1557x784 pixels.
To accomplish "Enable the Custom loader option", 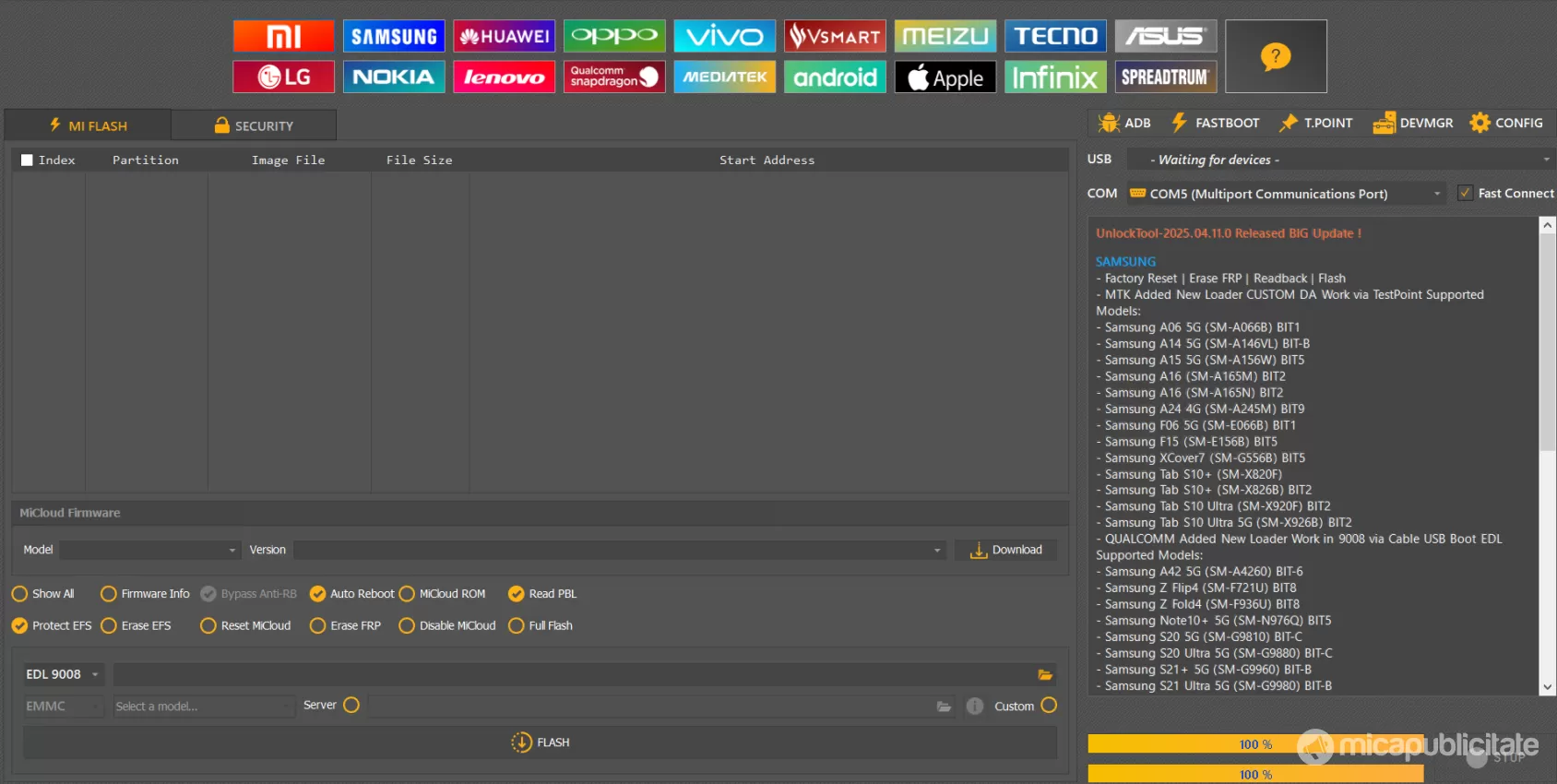I will click(1049, 705).
